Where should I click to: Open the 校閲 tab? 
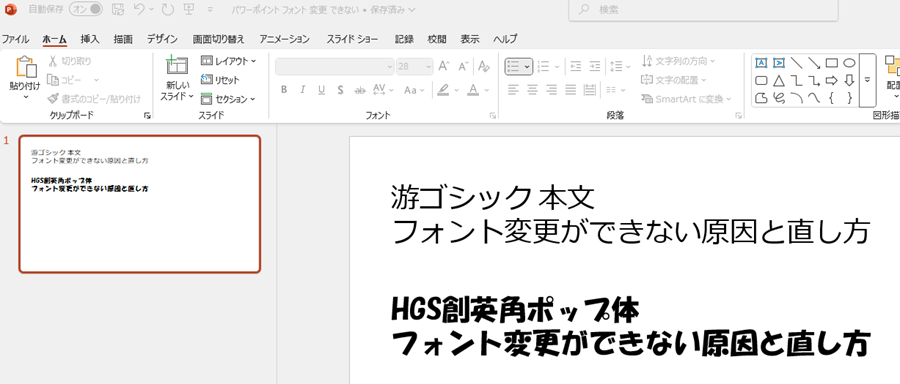pos(437,39)
